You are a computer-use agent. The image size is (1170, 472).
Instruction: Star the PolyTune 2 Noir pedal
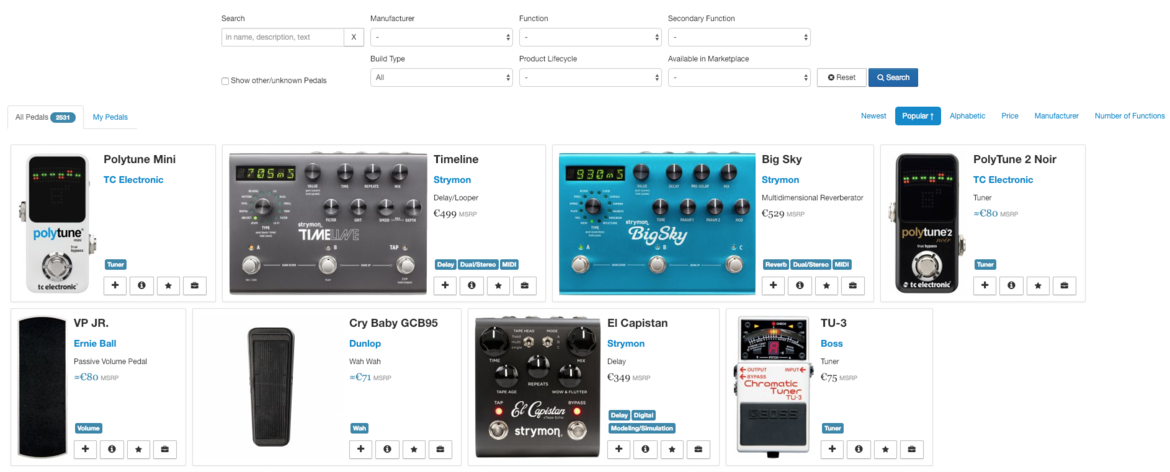(x=1038, y=285)
